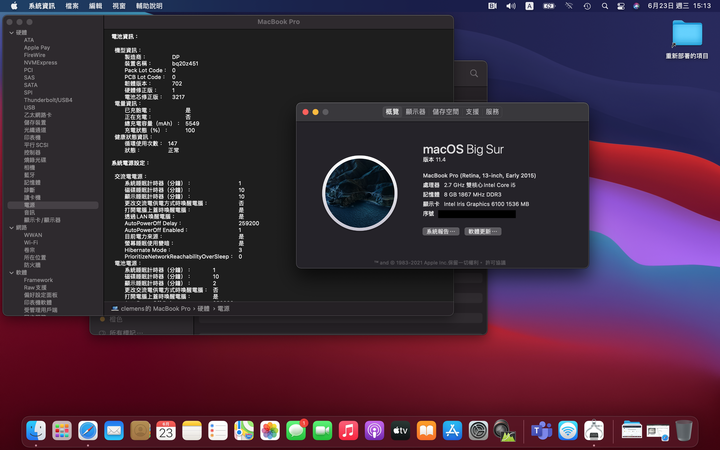Switch to the 顯示器 tab
Image resolution: width=720 pixels, height=450 pixels.
(x=416, y=112)
